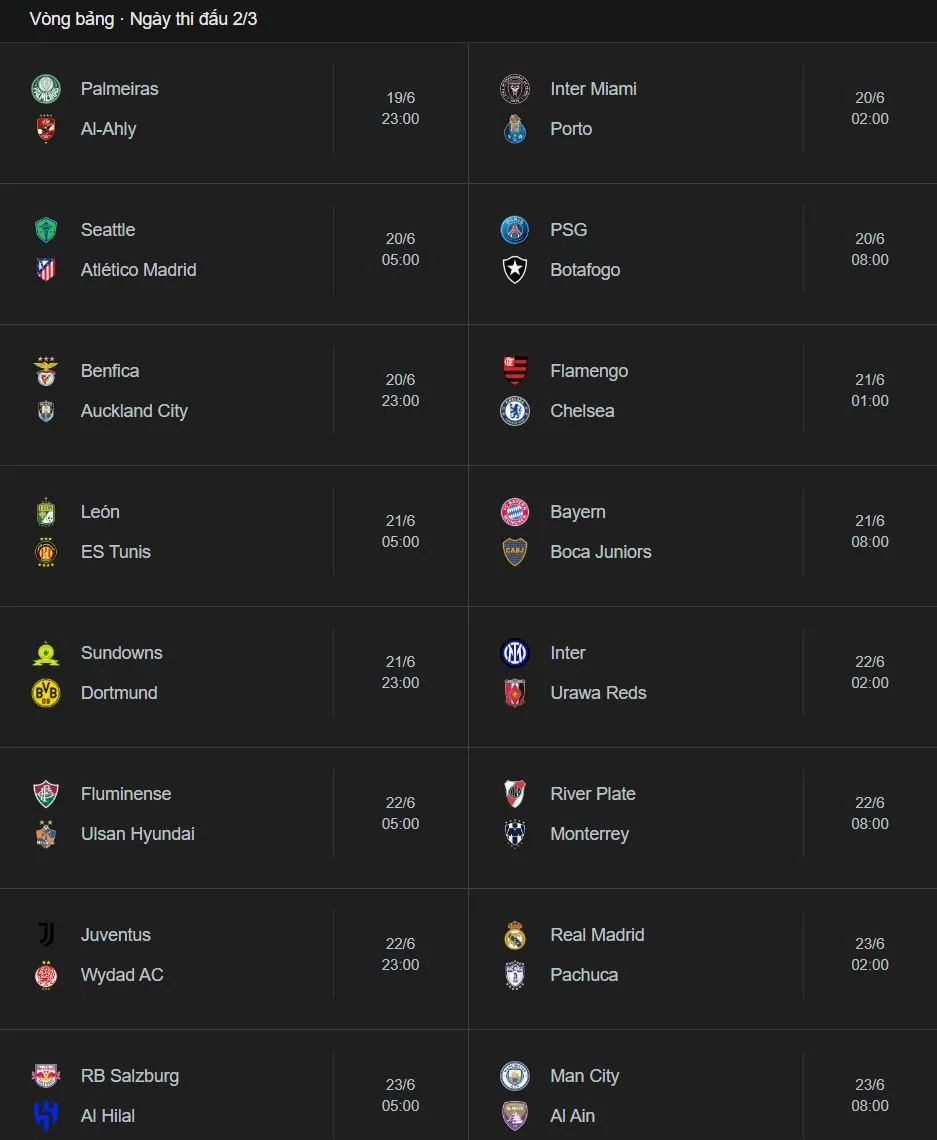Open the Atlético Madrid team link
Viewport: 937px width, 1140px height.
[x=138, y=270]
